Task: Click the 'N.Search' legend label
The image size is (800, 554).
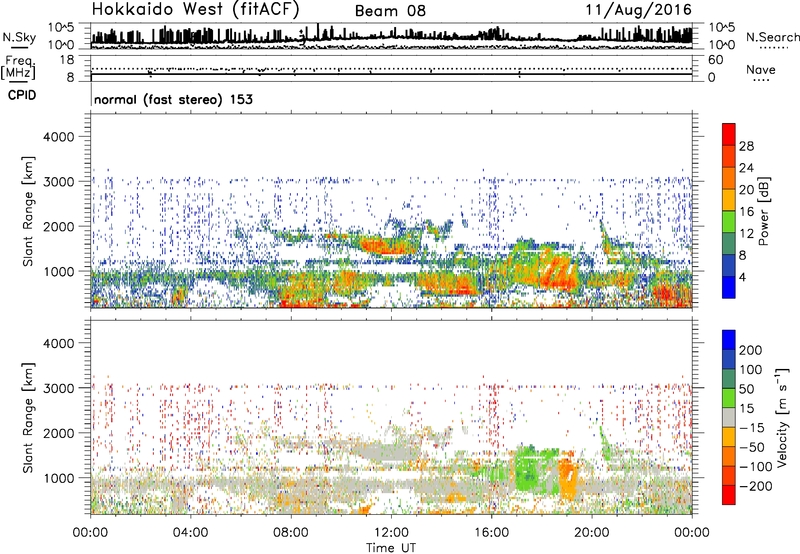Action: pos(772,37)
